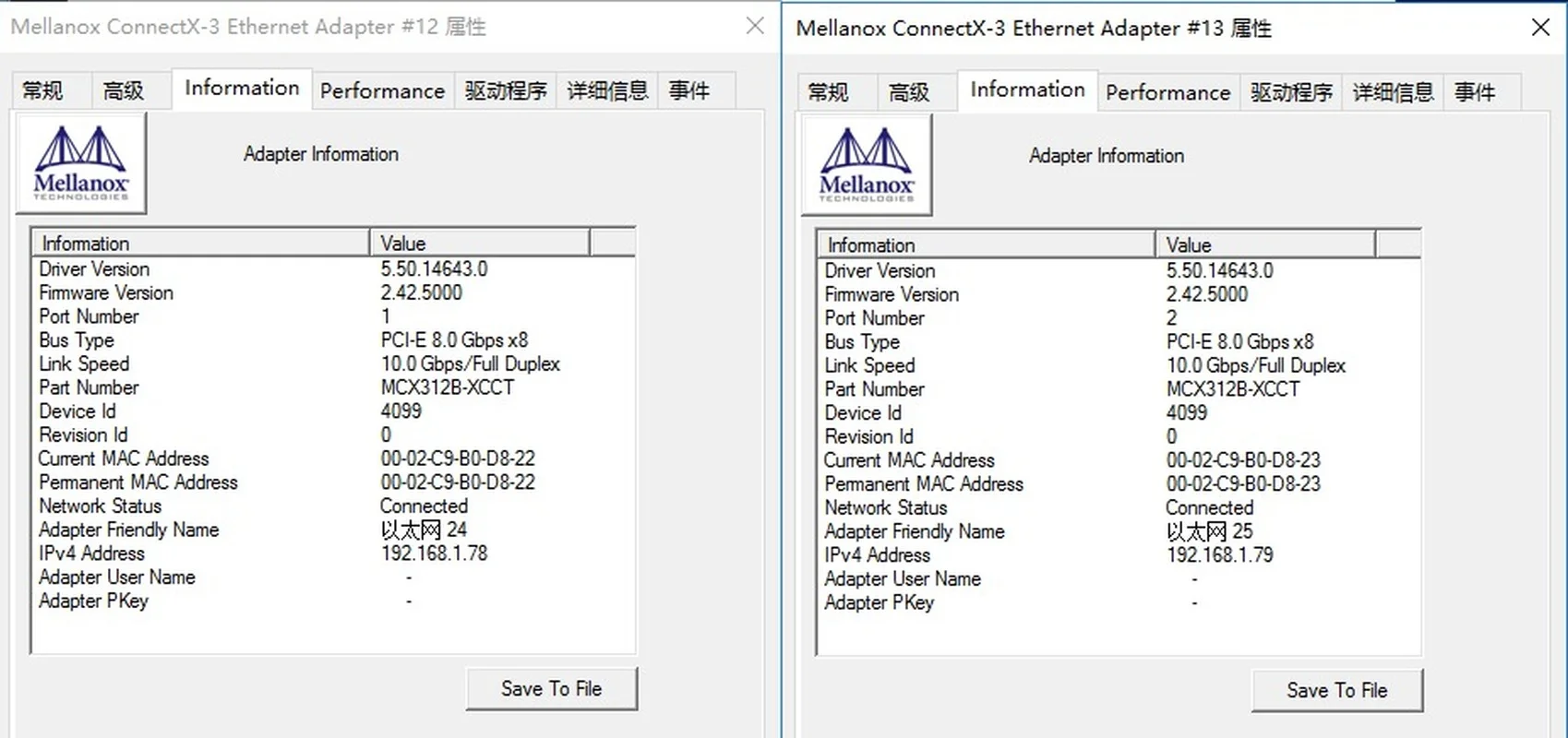Close the Adapter #12 properties window

point(755,26)
